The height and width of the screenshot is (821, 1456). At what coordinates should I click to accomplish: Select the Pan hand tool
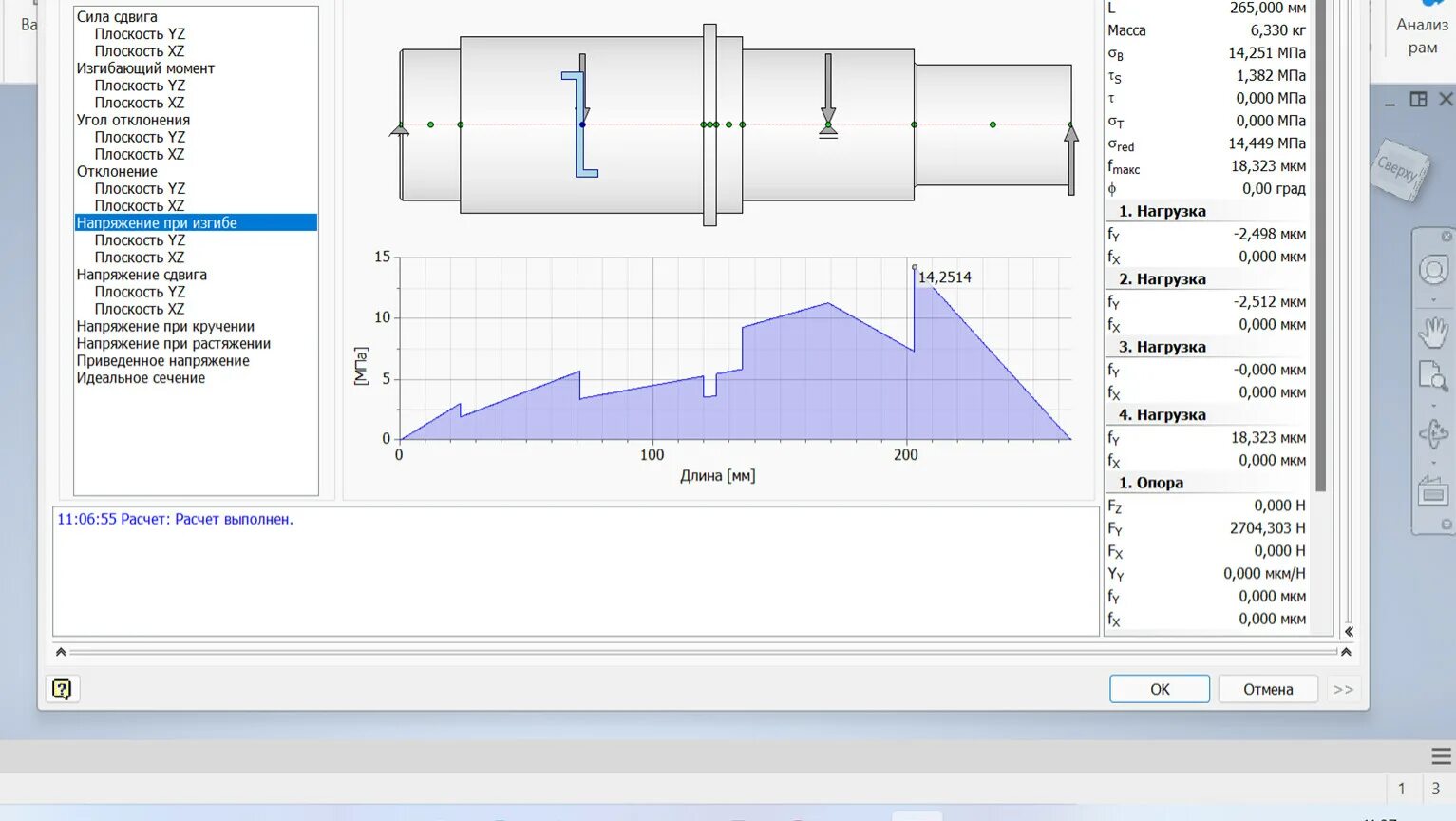[x=1433, y=332]
